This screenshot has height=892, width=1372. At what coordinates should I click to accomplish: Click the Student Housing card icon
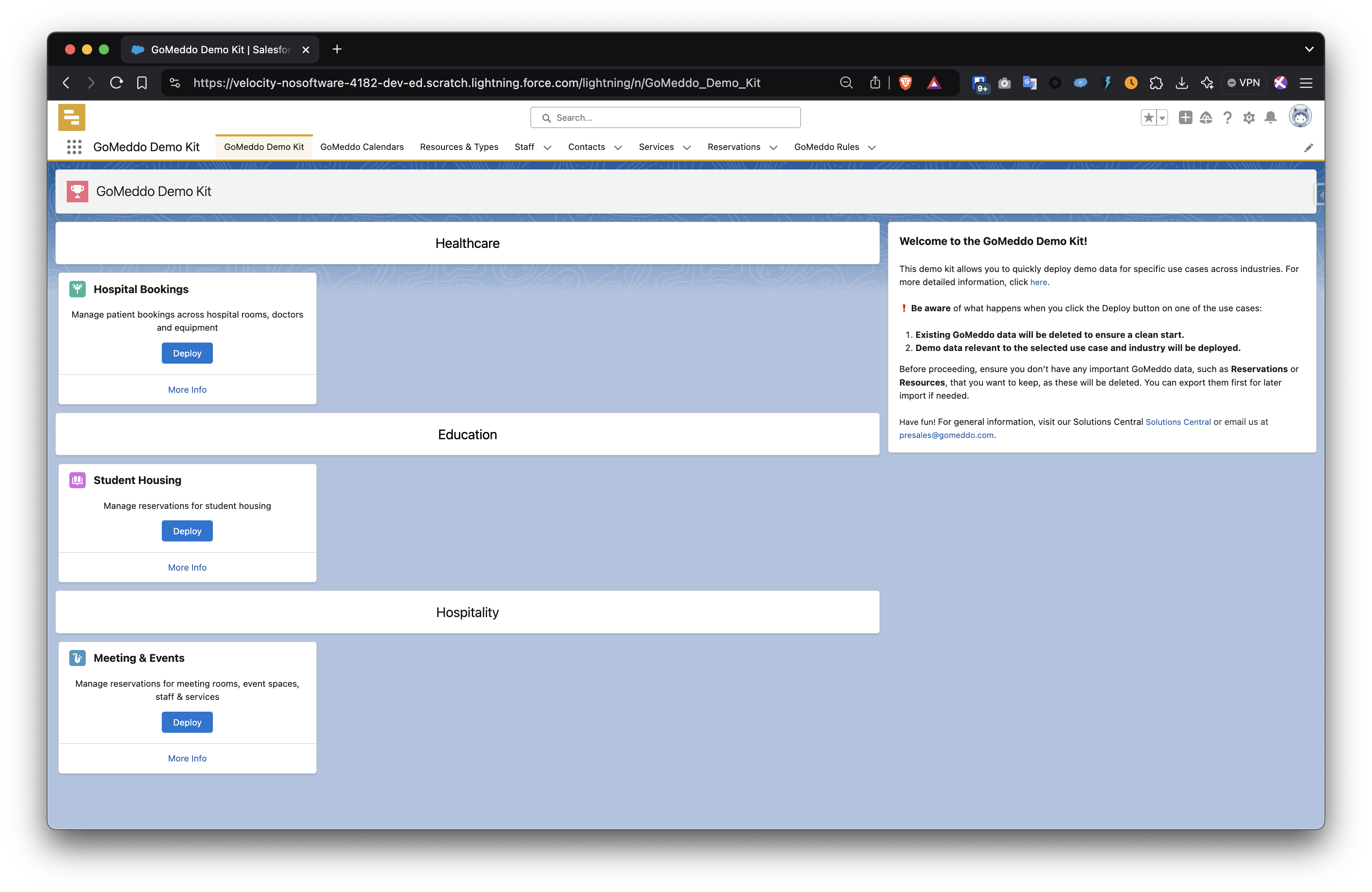click(77, 479)
